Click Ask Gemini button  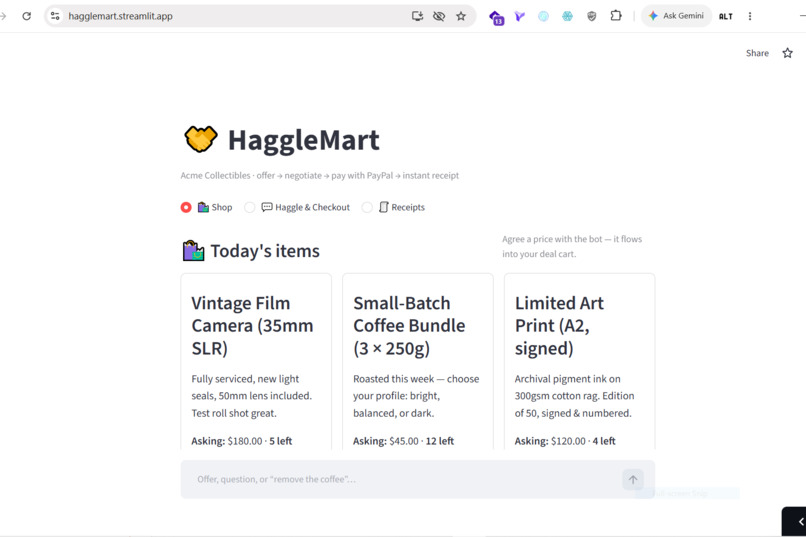(x=676, y=16)
